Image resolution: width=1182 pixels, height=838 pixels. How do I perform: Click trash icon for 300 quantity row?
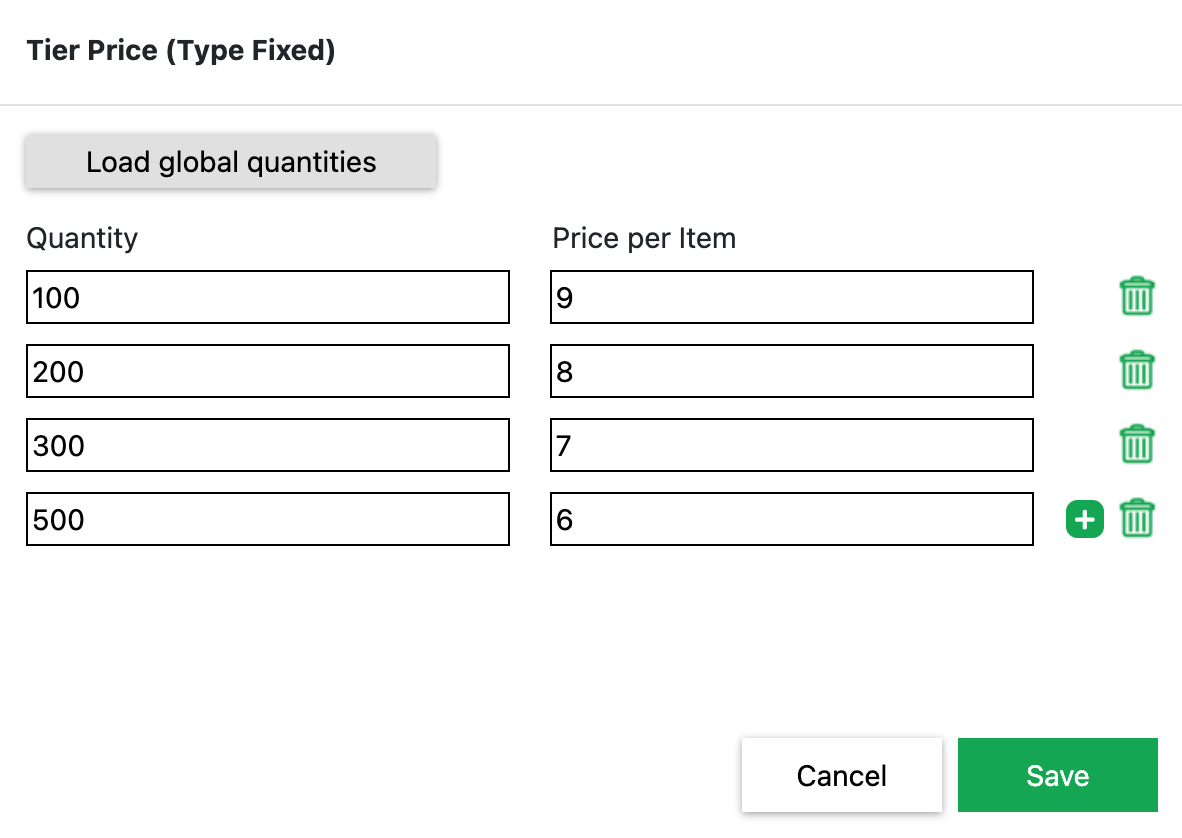coord(1136,445)
